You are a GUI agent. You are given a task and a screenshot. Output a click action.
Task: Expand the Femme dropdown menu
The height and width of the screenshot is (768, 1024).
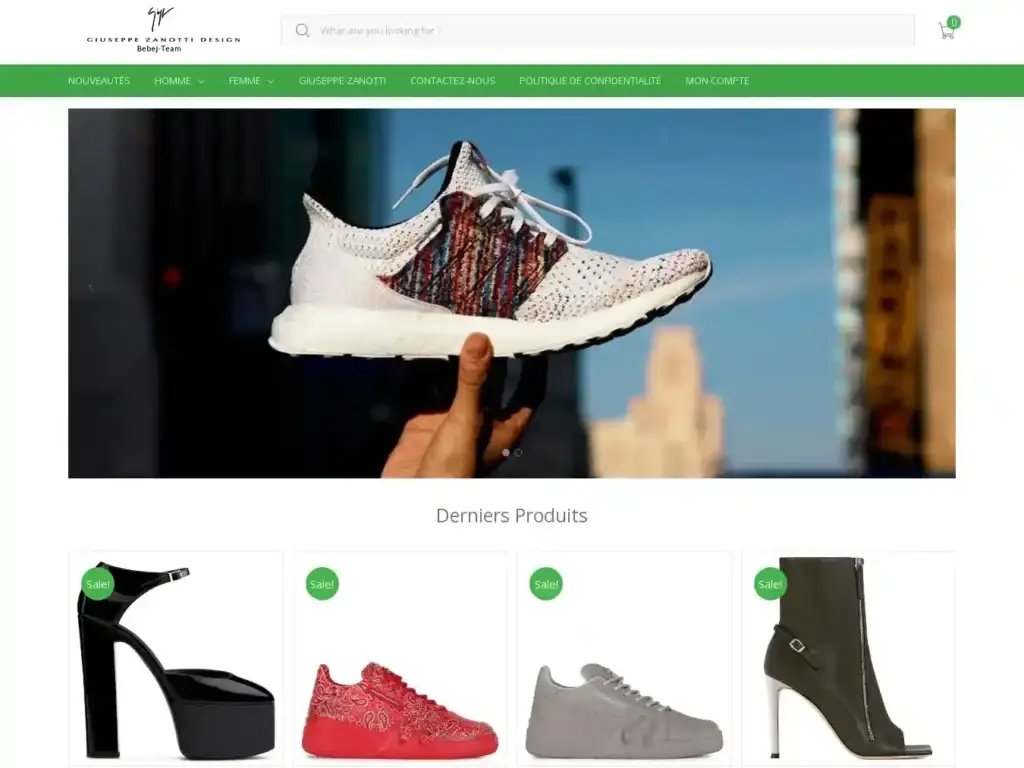click(x=251, y=81)
